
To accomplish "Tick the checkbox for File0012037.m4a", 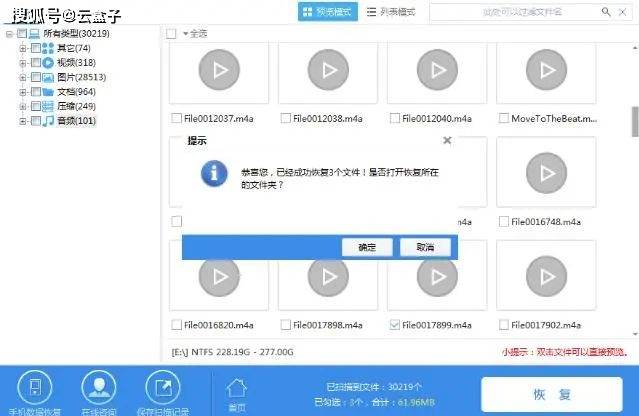I will coord(176,118).
